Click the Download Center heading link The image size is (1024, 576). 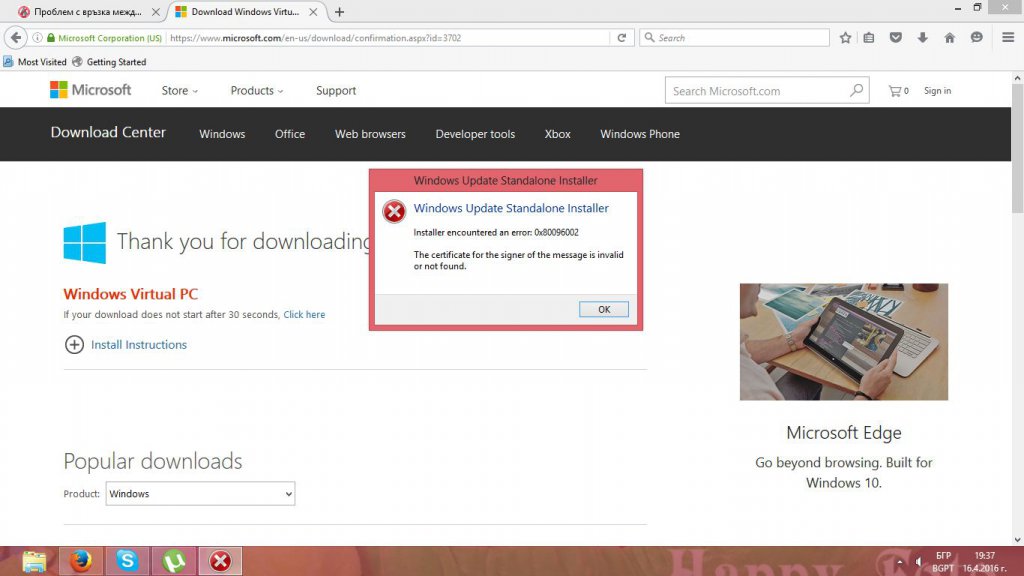point(108,132)
